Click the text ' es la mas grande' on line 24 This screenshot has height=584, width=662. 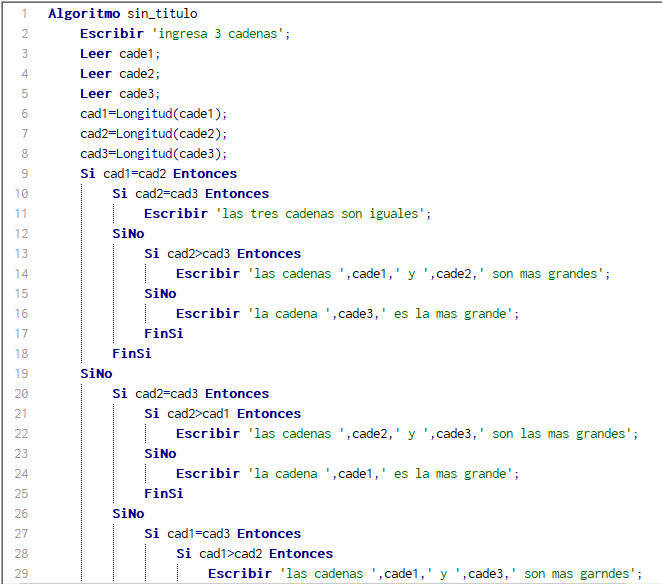pyautogui.click(x=446, y=474)
